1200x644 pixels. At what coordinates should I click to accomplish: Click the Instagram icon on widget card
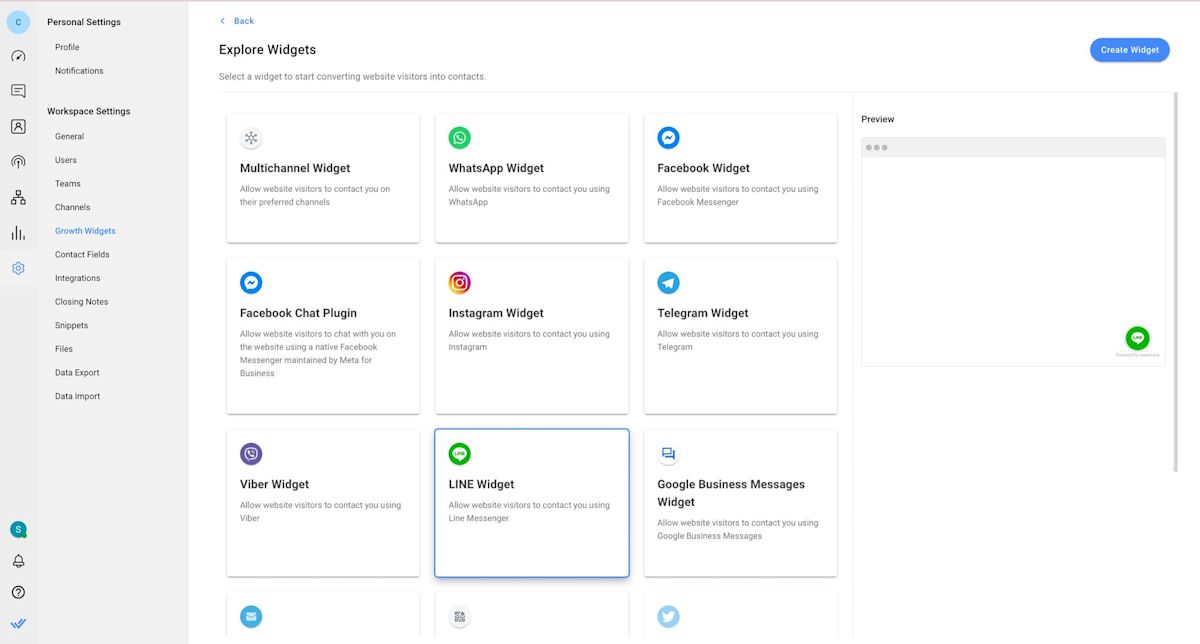click(x=459, y=283)
